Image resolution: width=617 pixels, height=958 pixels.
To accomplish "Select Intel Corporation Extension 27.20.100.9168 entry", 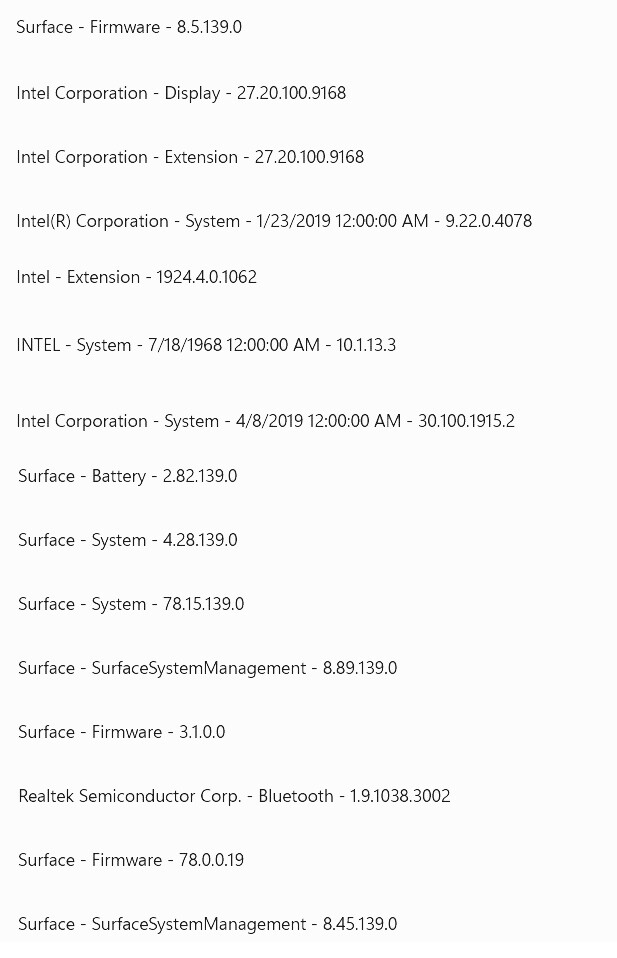I will [x=190, y=157].
